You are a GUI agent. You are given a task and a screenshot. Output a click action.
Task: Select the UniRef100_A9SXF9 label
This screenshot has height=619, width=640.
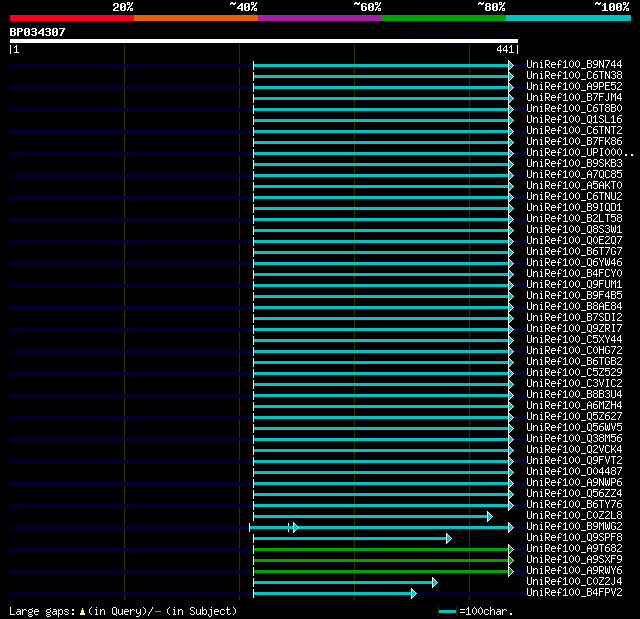[574, 560]
